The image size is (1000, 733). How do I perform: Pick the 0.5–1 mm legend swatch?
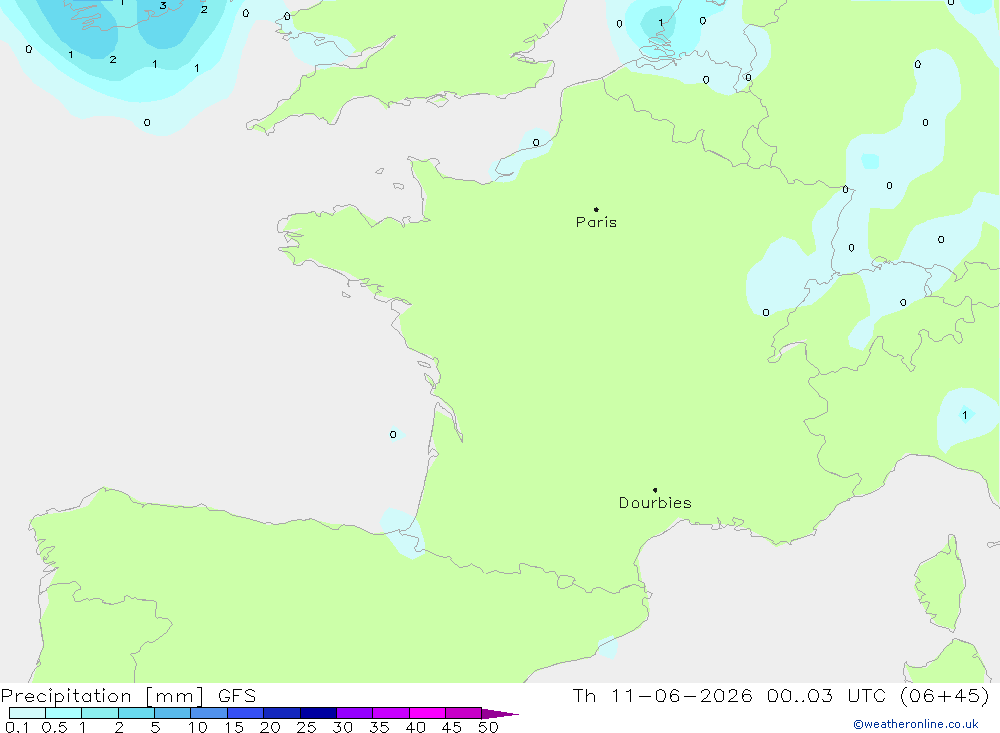click(x=64, y=713)
